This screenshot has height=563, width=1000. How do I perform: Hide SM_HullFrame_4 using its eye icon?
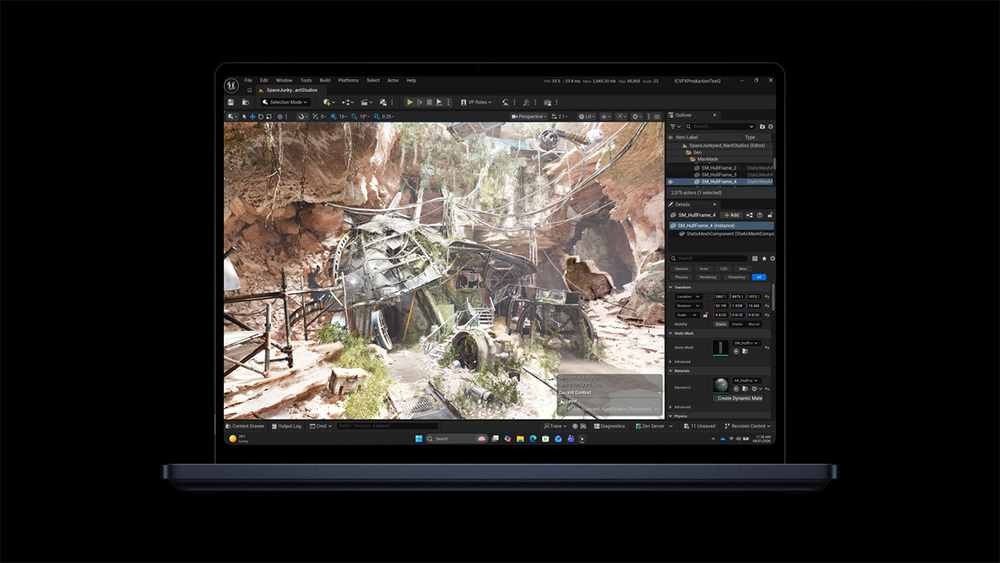click(x=670, y=182)
